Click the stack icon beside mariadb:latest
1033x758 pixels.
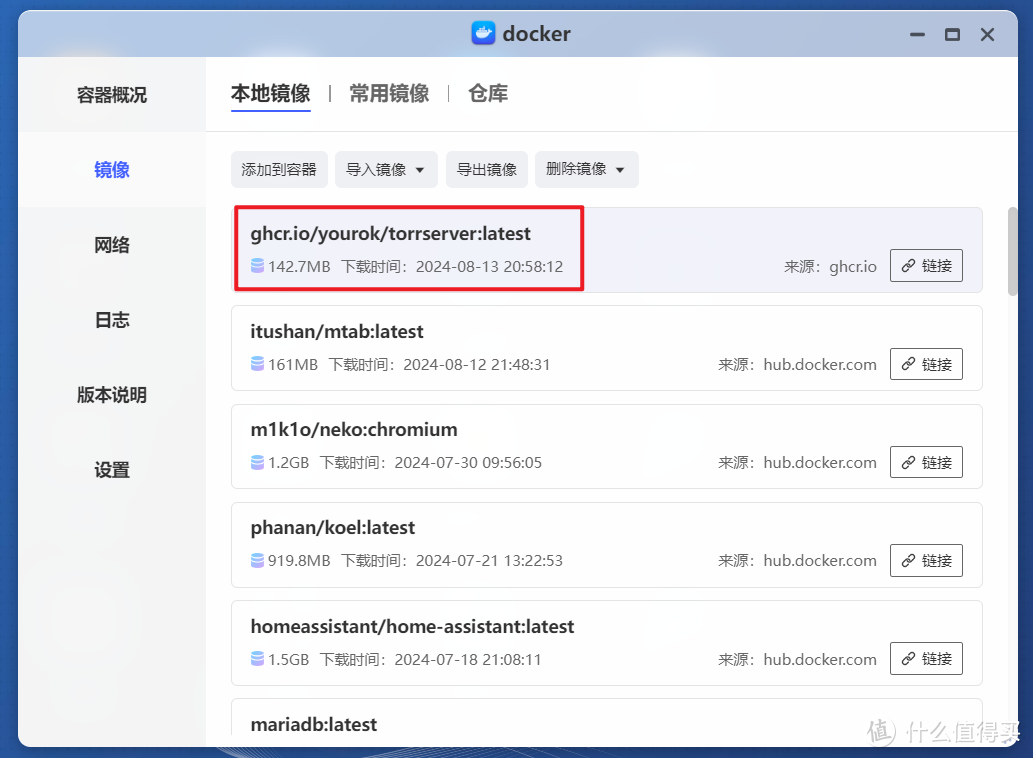pyautogui.click(x=258, y=752)
